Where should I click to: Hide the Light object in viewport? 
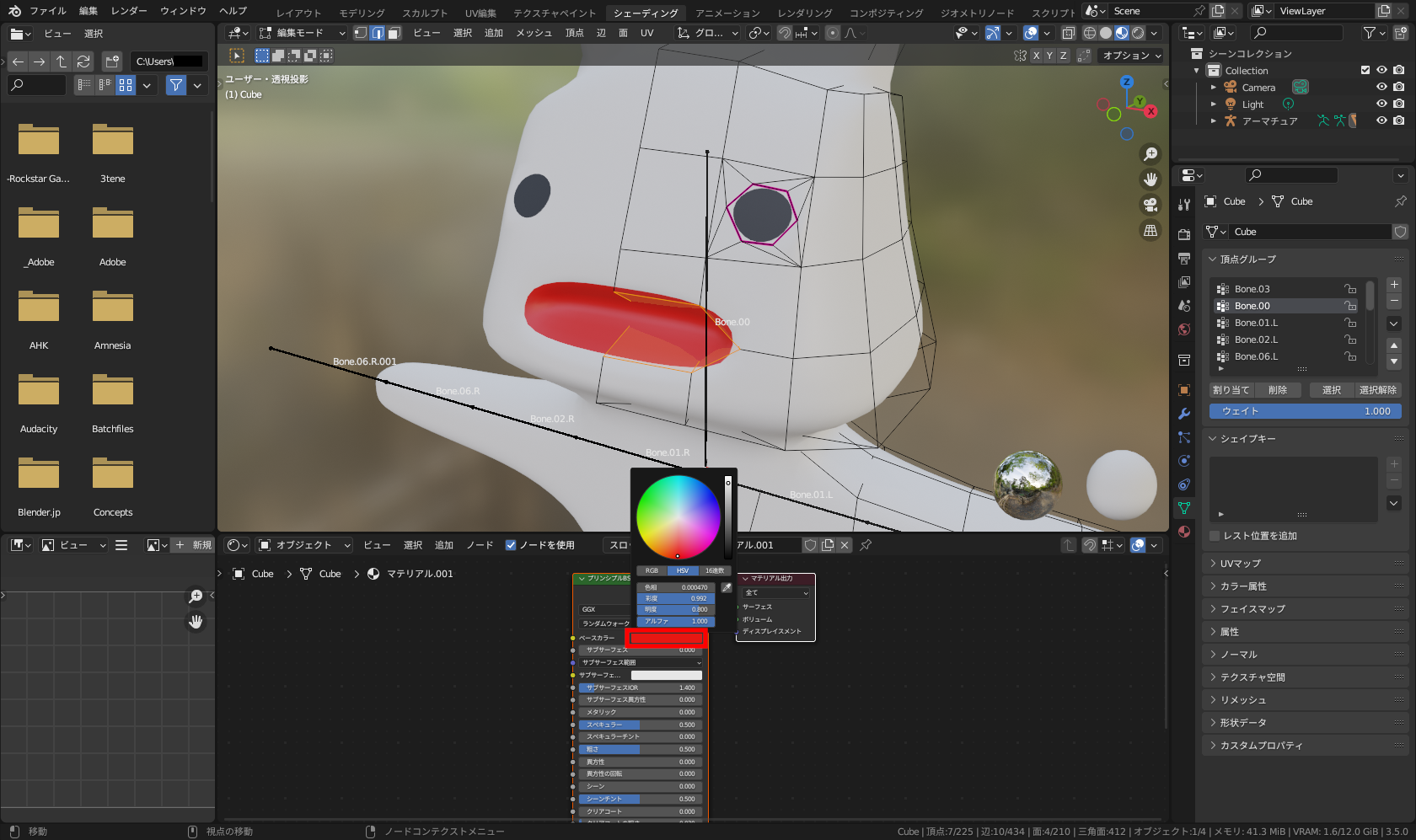[x=1381, y=104]
